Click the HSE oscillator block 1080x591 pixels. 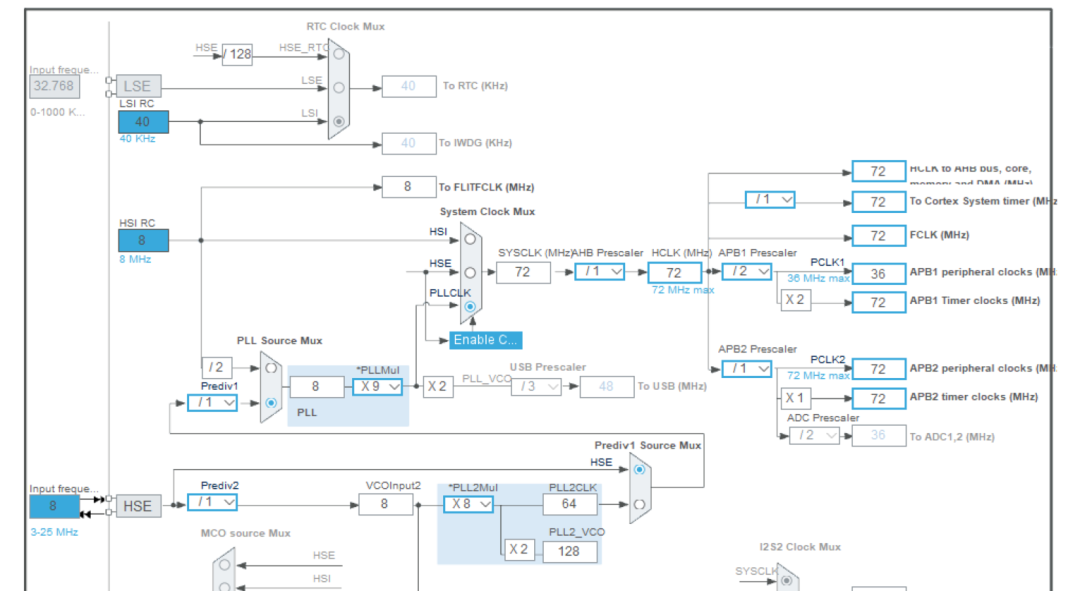point(138,506)
